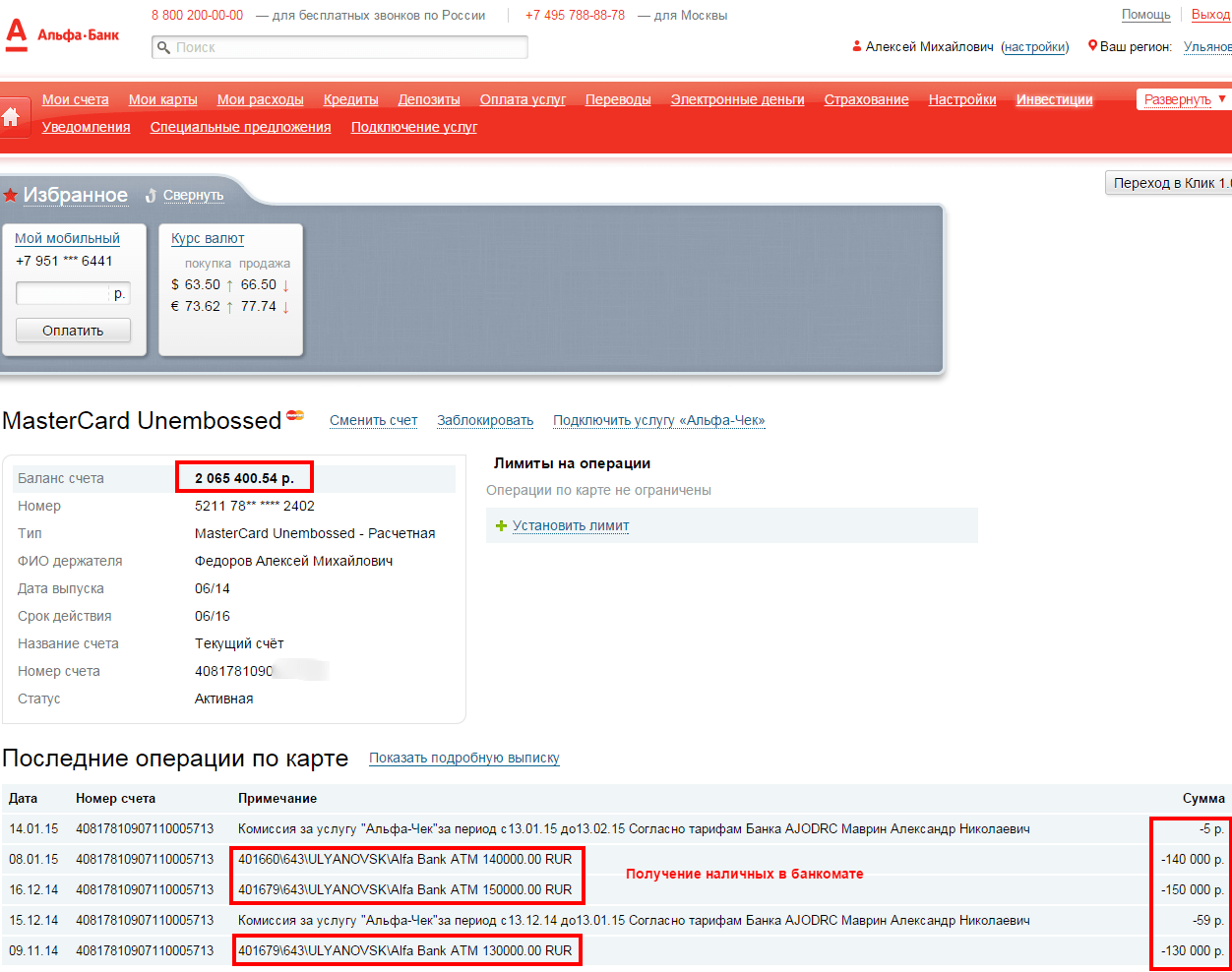The width and height of the screenshot is (1232, 972).
Task: Click account balance 2 065 400.54 р.
Action: 244,478
